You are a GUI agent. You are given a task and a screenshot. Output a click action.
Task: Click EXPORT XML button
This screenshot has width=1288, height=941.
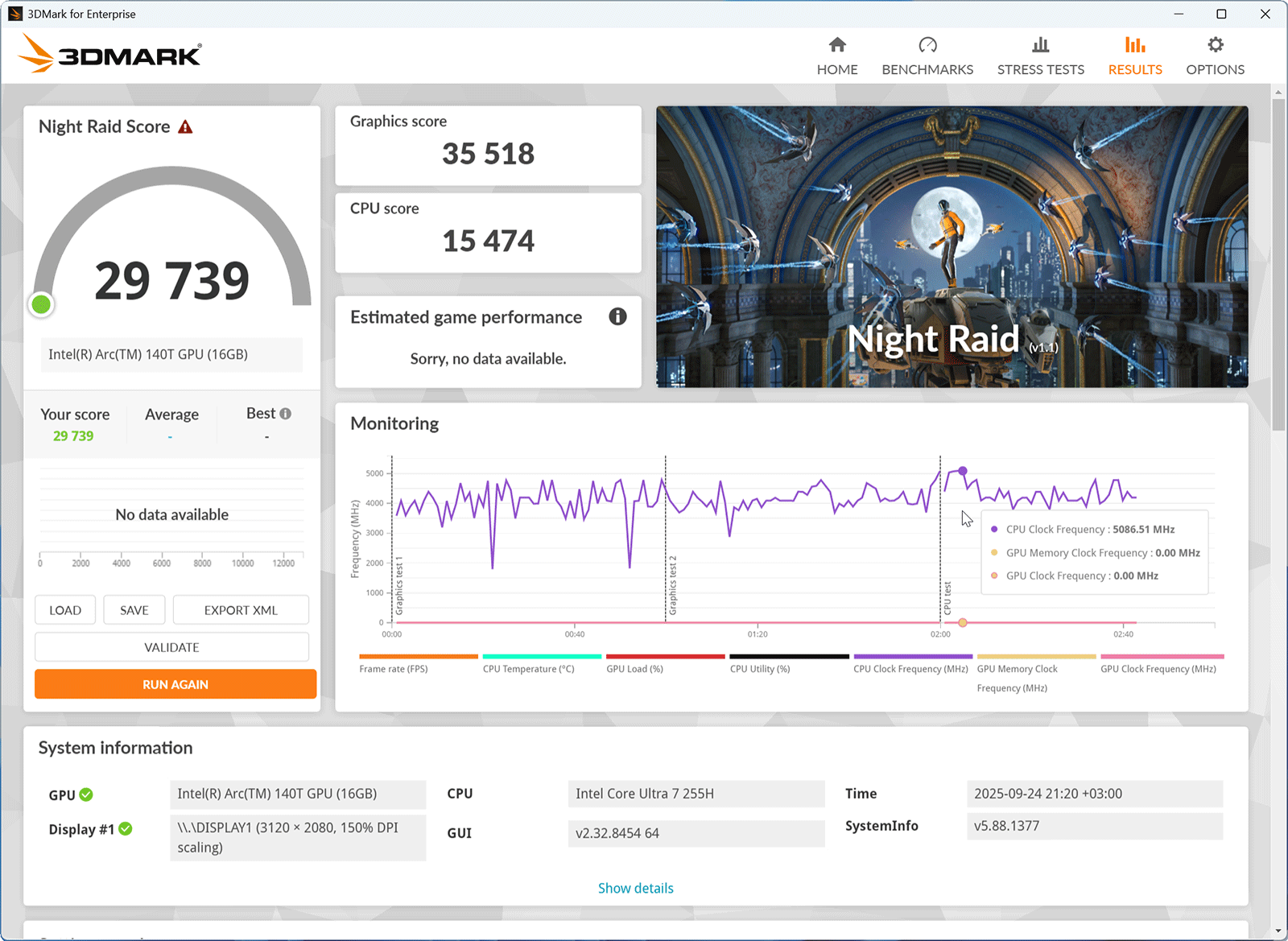point(241,610)
